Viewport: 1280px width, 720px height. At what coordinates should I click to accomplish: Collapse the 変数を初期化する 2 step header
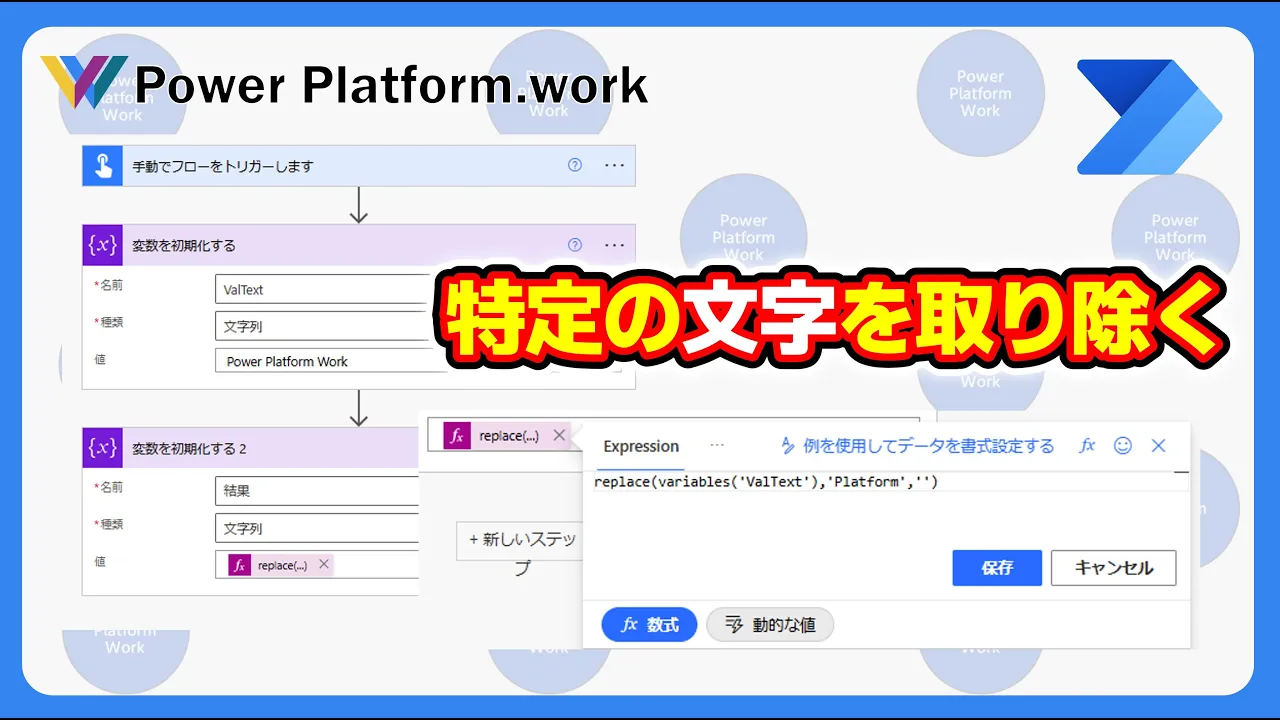[251, 448]
